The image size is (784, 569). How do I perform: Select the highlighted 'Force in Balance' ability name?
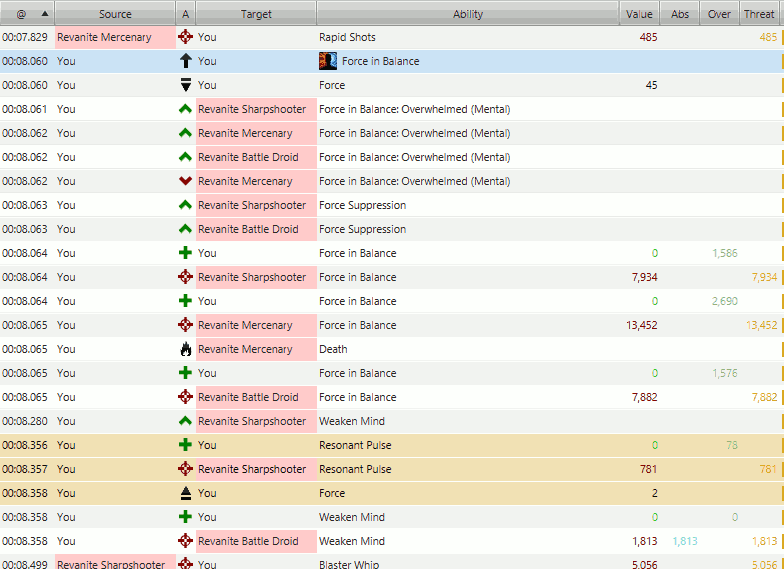click(x=380, y=61)
